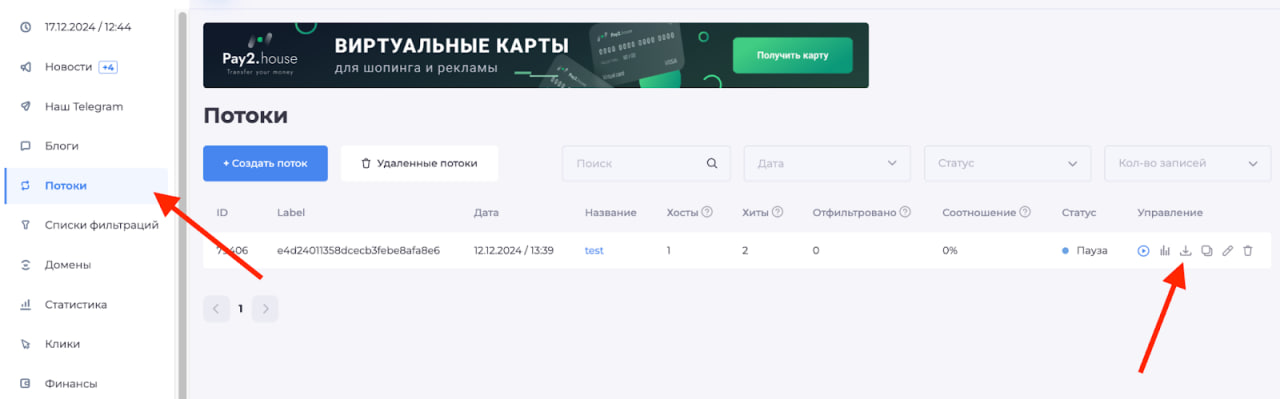Expand the Статус filter dropdown

coord(1007,163)
